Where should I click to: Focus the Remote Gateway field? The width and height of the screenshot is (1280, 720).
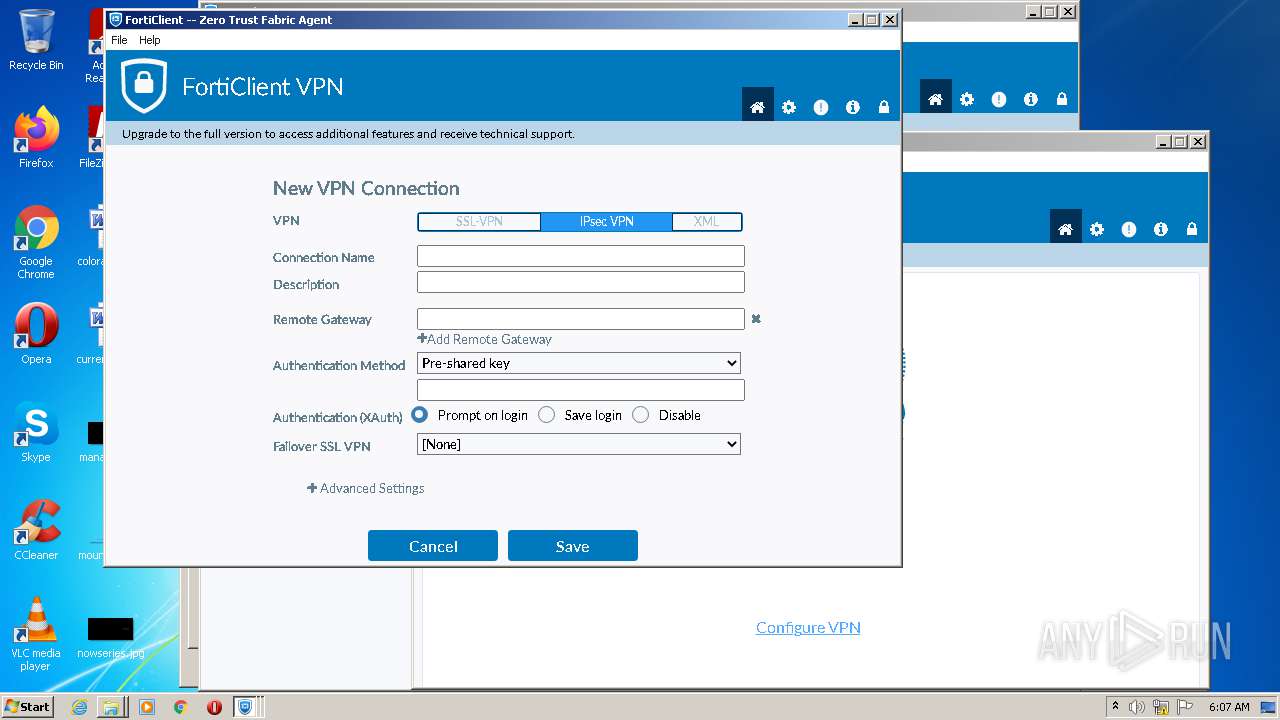tap(581, 319)
